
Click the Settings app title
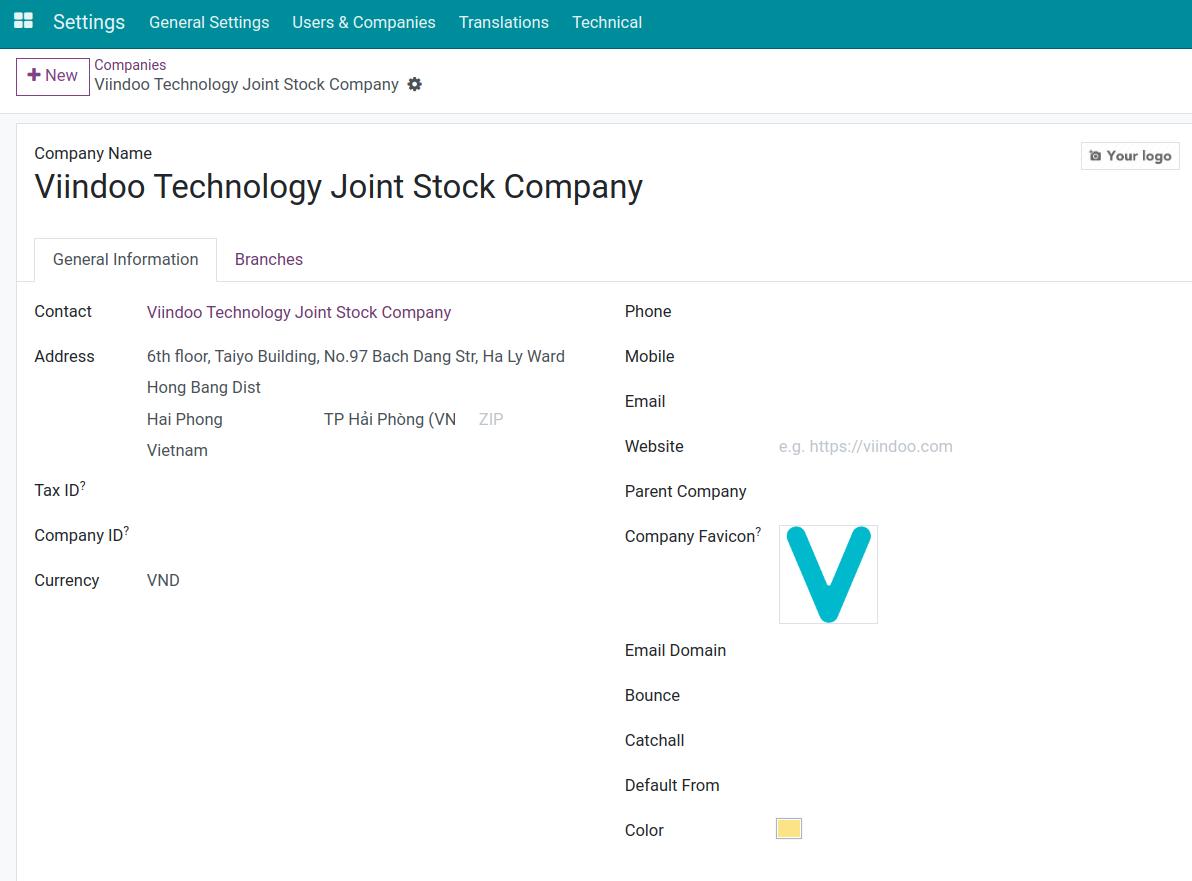[88, 22]
